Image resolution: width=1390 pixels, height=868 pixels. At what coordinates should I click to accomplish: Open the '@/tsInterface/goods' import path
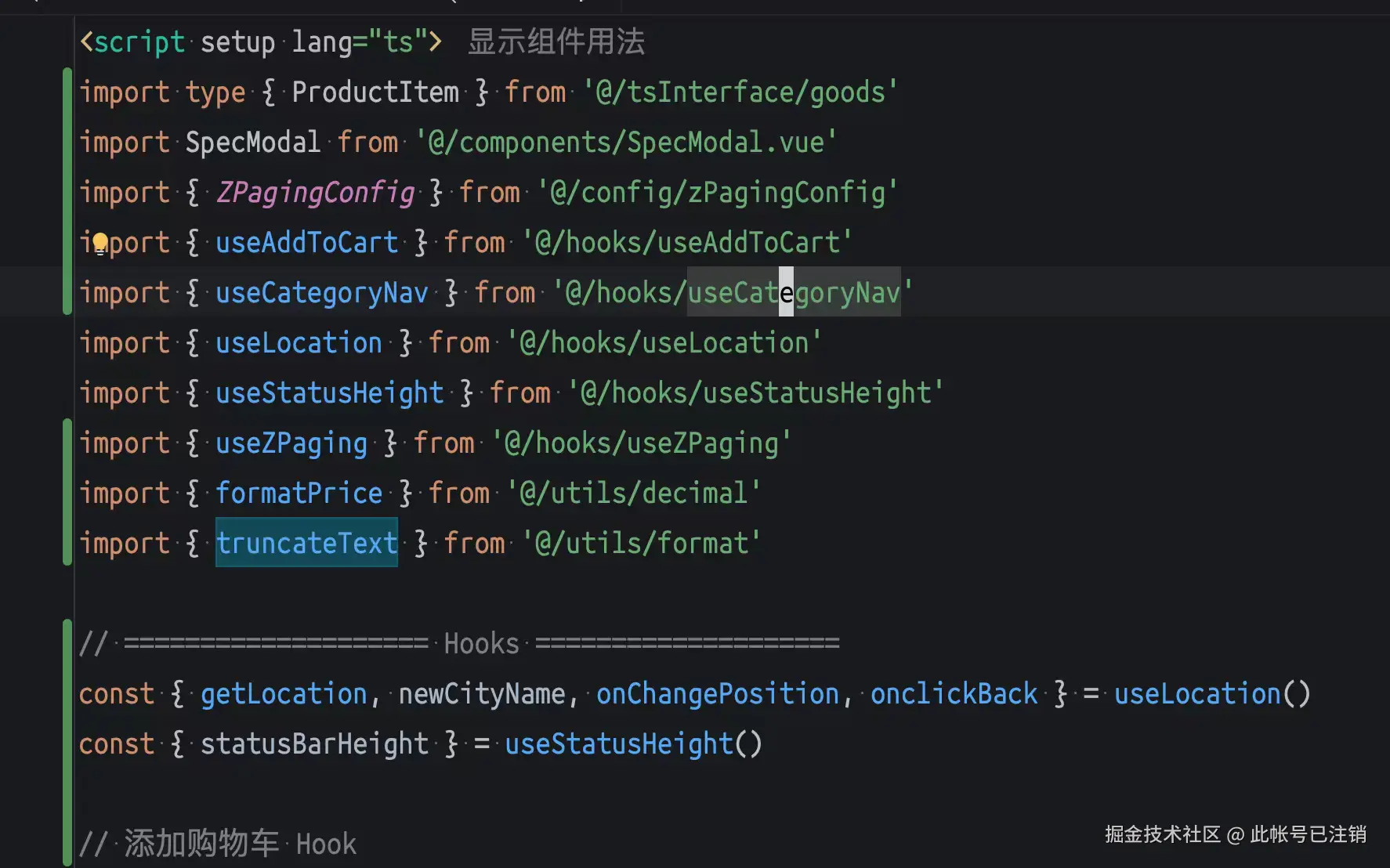(740, 92)
